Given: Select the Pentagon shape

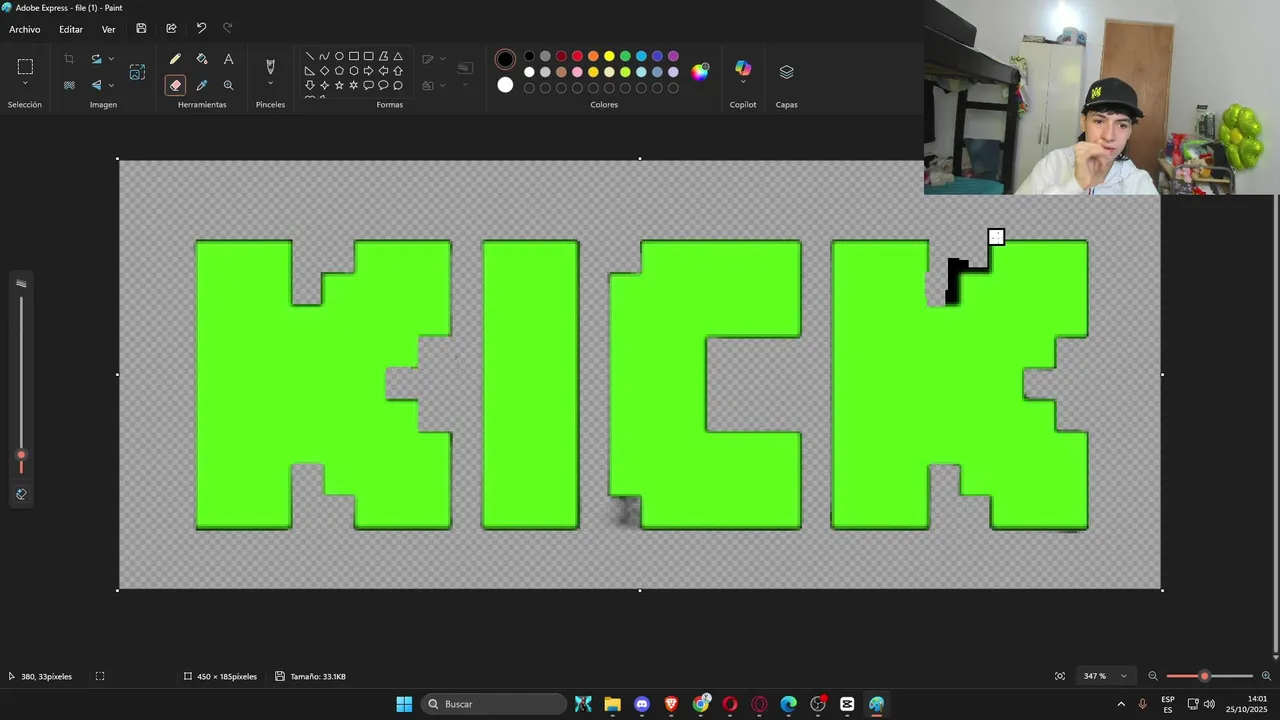Looking at the screenshot, I should 339,71.
